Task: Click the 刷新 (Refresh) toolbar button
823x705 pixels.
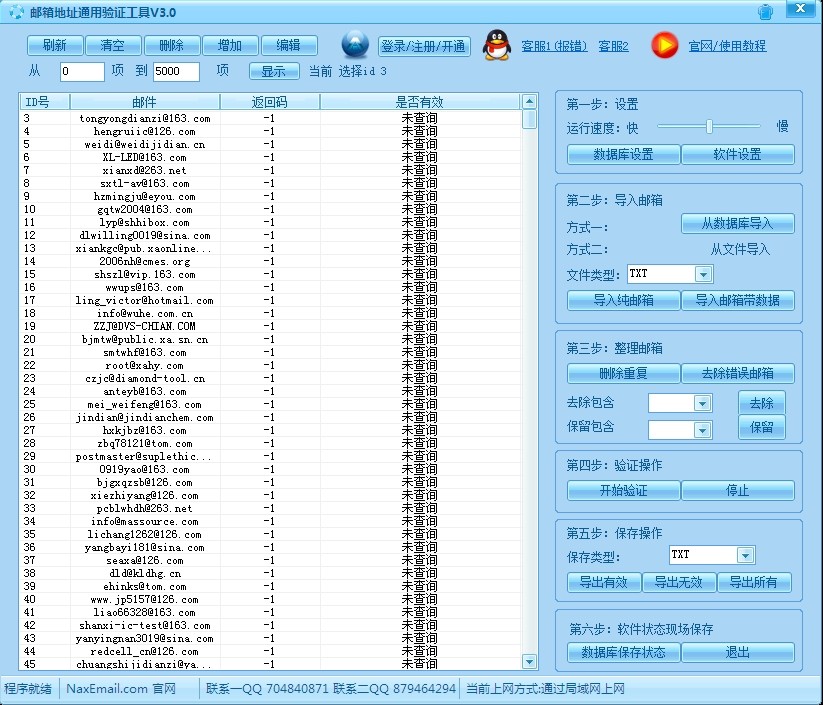Action: point(54,45)
